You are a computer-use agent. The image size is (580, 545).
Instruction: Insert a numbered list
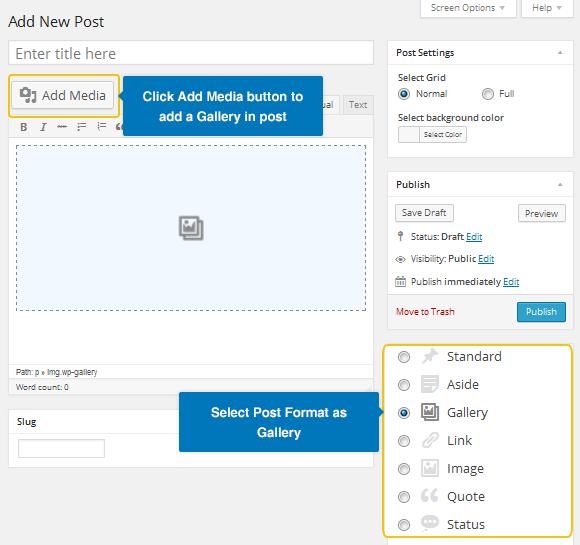(101, 127)
